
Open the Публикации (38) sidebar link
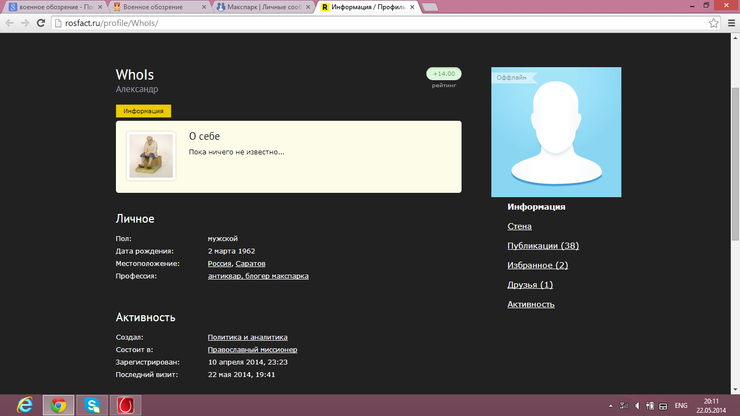point(543,246)
